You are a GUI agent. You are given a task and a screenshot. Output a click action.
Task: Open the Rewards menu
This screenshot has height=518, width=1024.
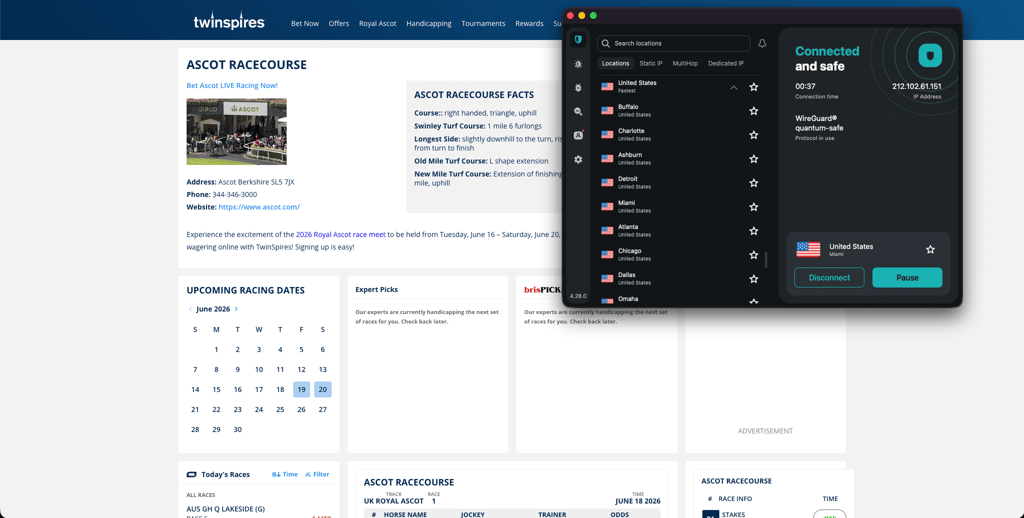click(529, 24)
